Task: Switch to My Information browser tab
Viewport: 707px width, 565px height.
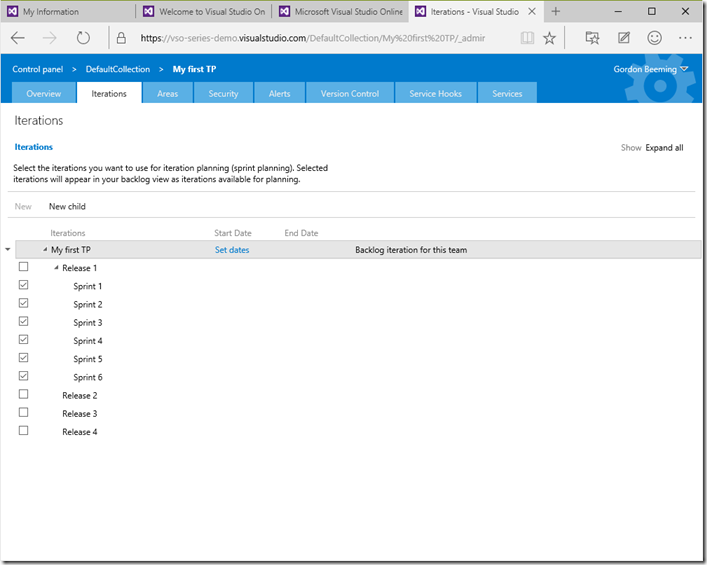Action: pyautogui.click(x=68, y=12)
